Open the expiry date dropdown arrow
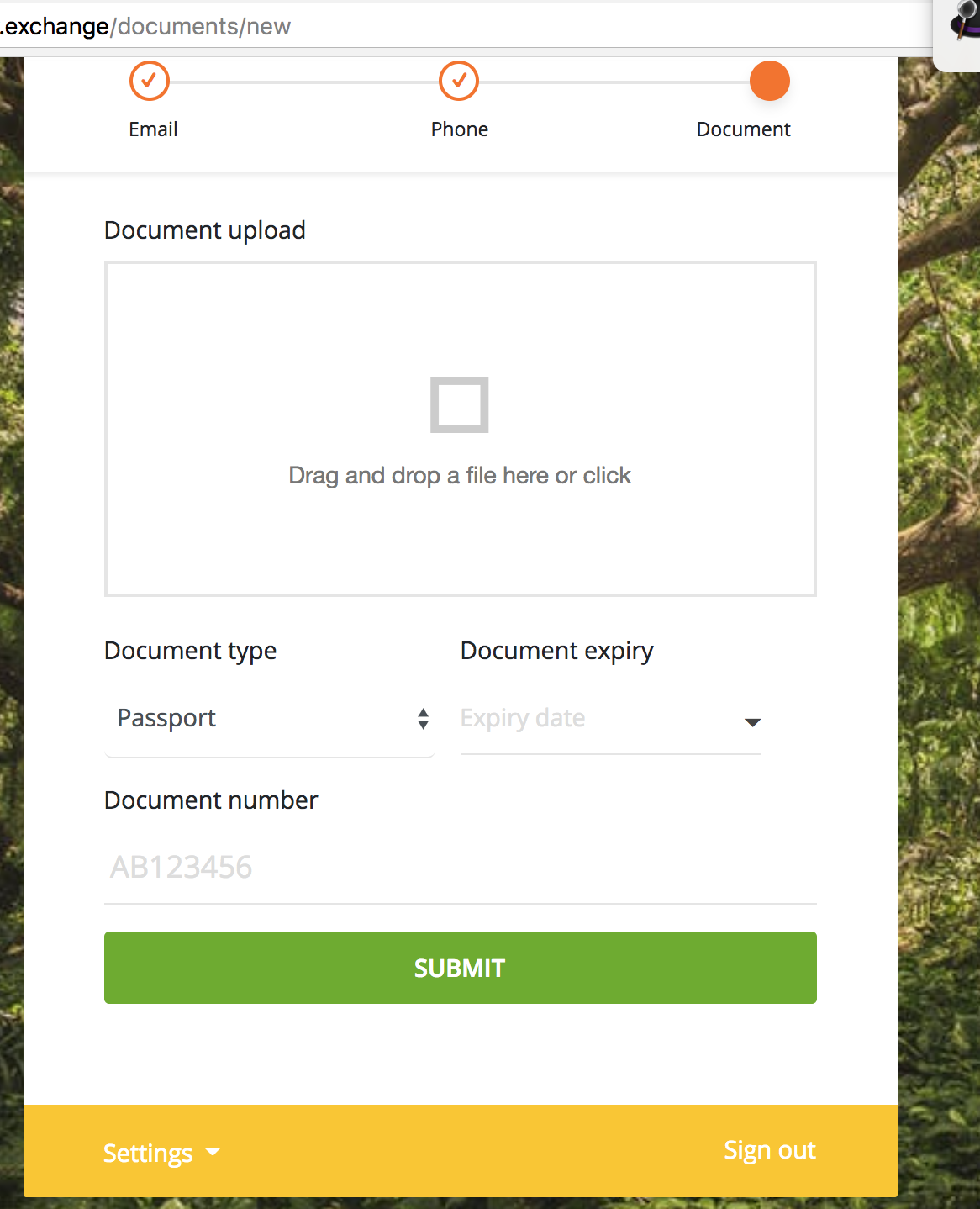Screen dimensions: 980x1209 [753, 722]
